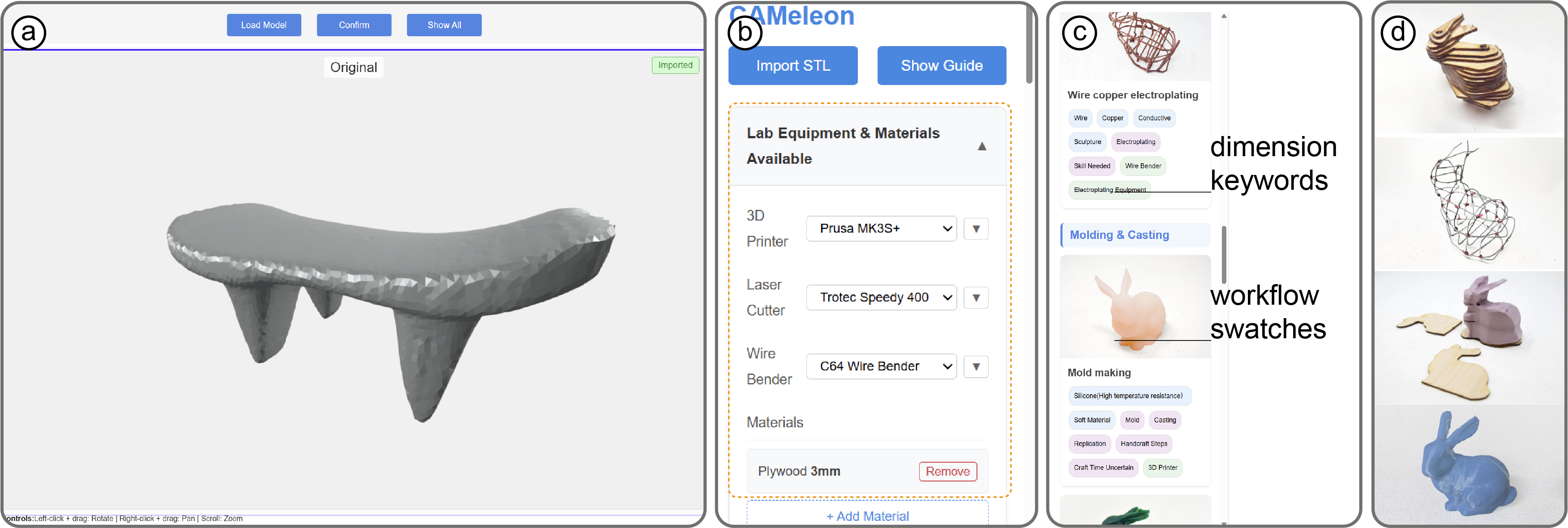Select the Electroplating keyword tag
1568x528 pixels.
coord(1135,142)
